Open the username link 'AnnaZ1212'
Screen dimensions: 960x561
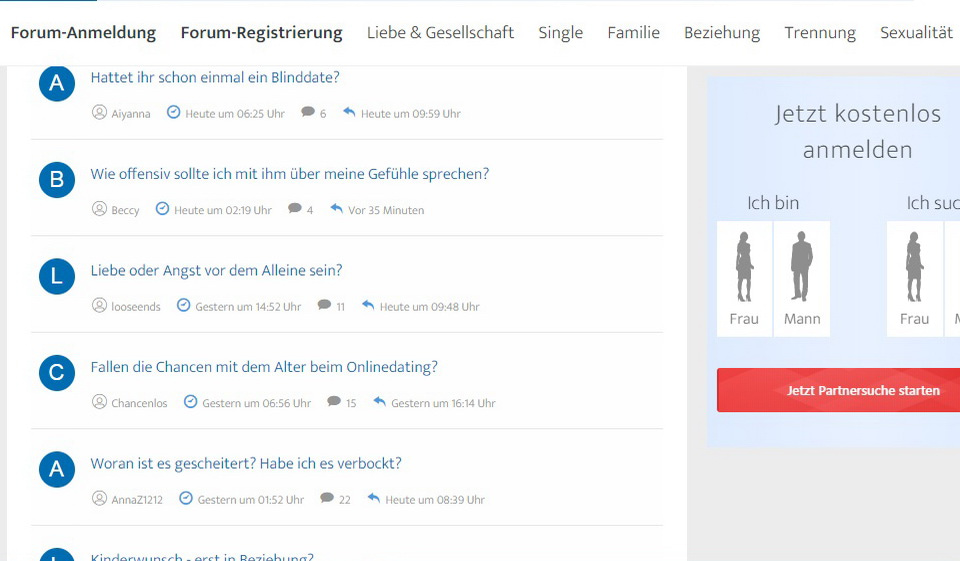pos(137,500)
